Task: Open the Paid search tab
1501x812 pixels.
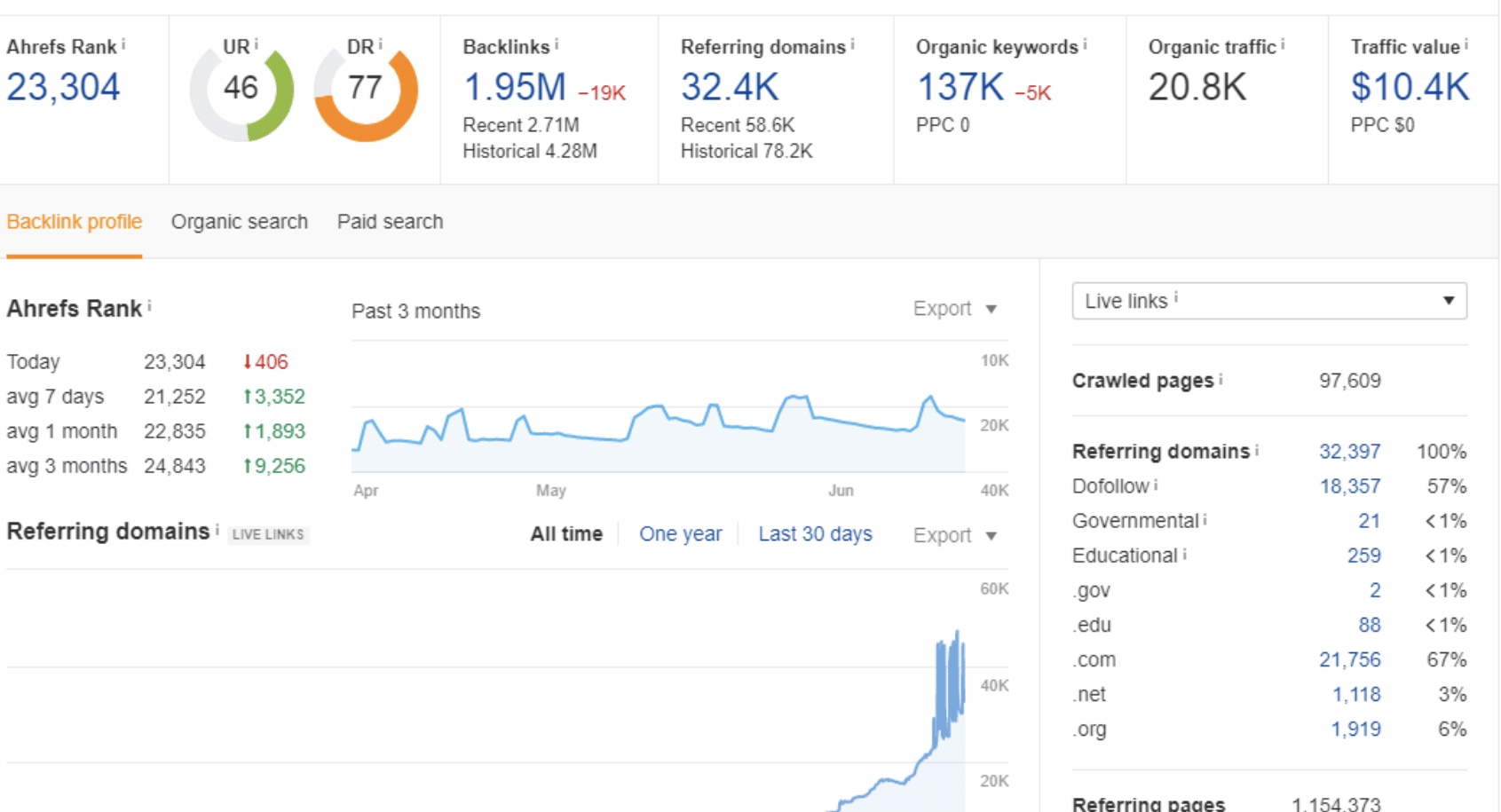Action: [x=390, y=222]
